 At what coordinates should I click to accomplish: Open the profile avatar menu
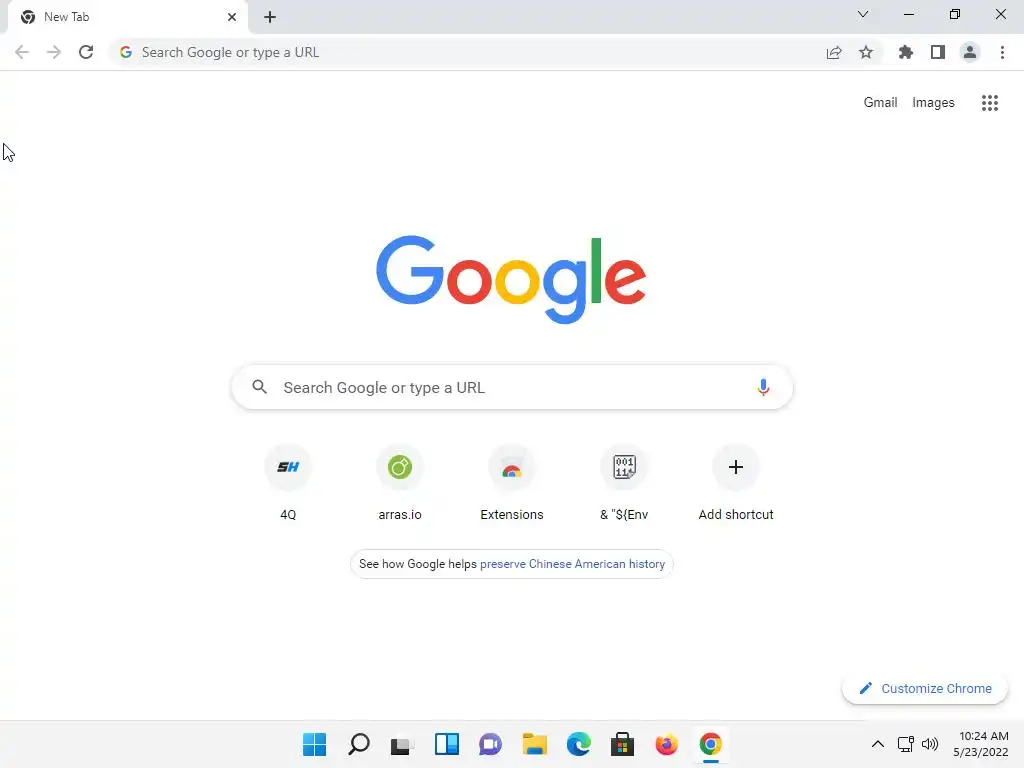pos(970,52)
